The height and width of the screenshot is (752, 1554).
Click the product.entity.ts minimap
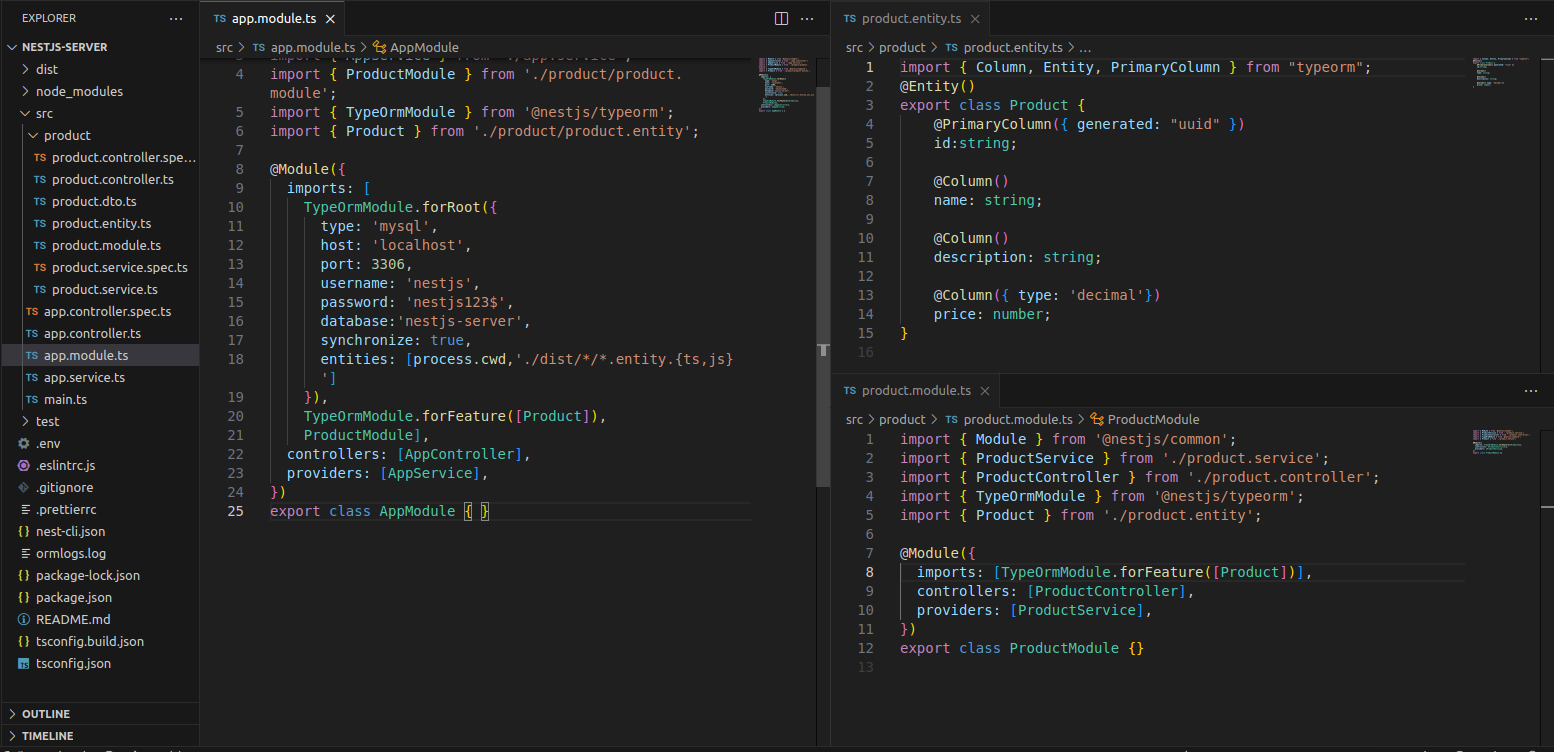1499,75
